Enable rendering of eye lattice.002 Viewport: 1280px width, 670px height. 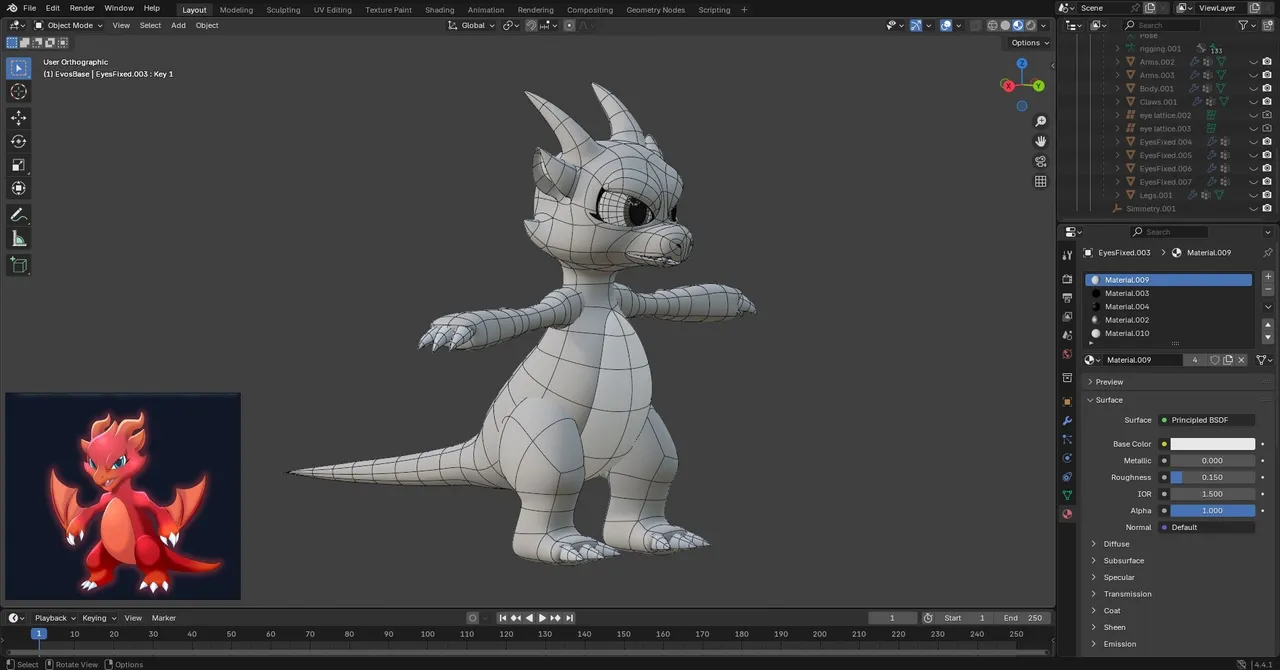1267,115
